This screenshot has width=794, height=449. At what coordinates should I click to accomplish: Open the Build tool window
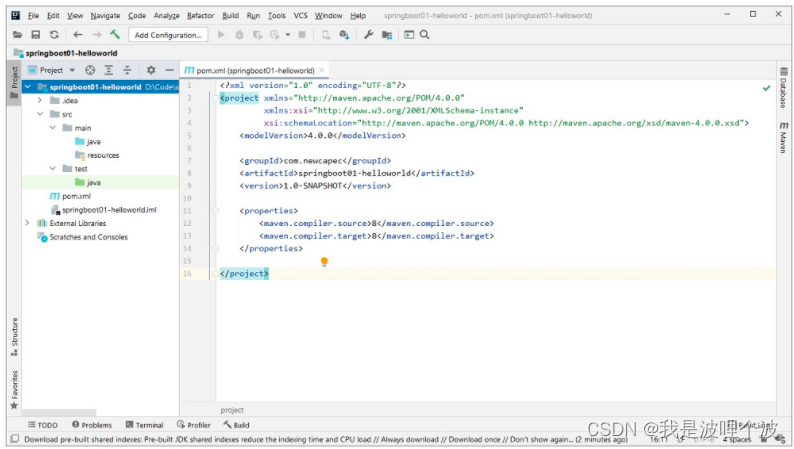click(236, 425)
